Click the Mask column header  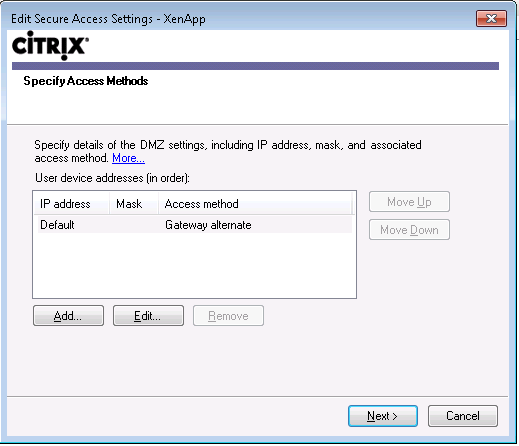(134, 204)
